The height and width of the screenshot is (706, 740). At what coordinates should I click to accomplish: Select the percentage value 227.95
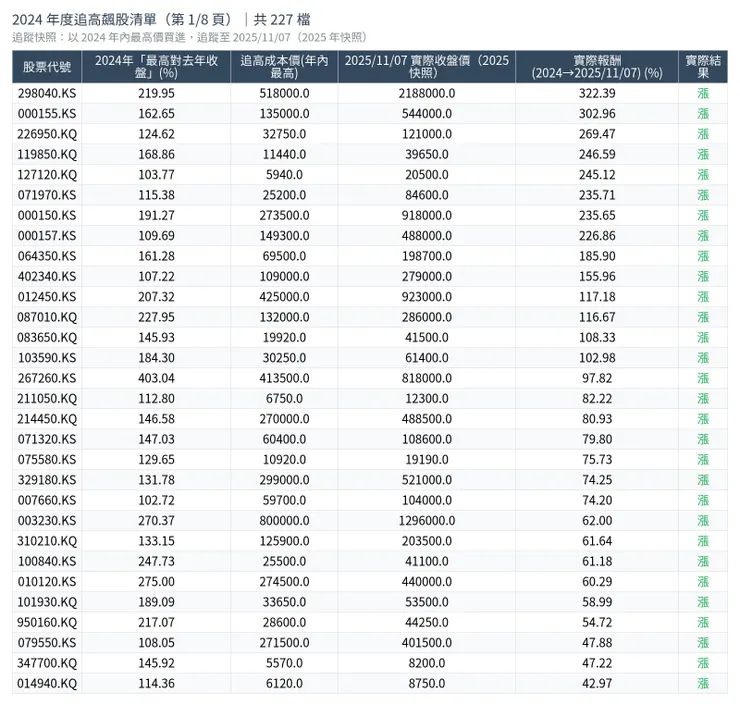(x=156, y=317)
